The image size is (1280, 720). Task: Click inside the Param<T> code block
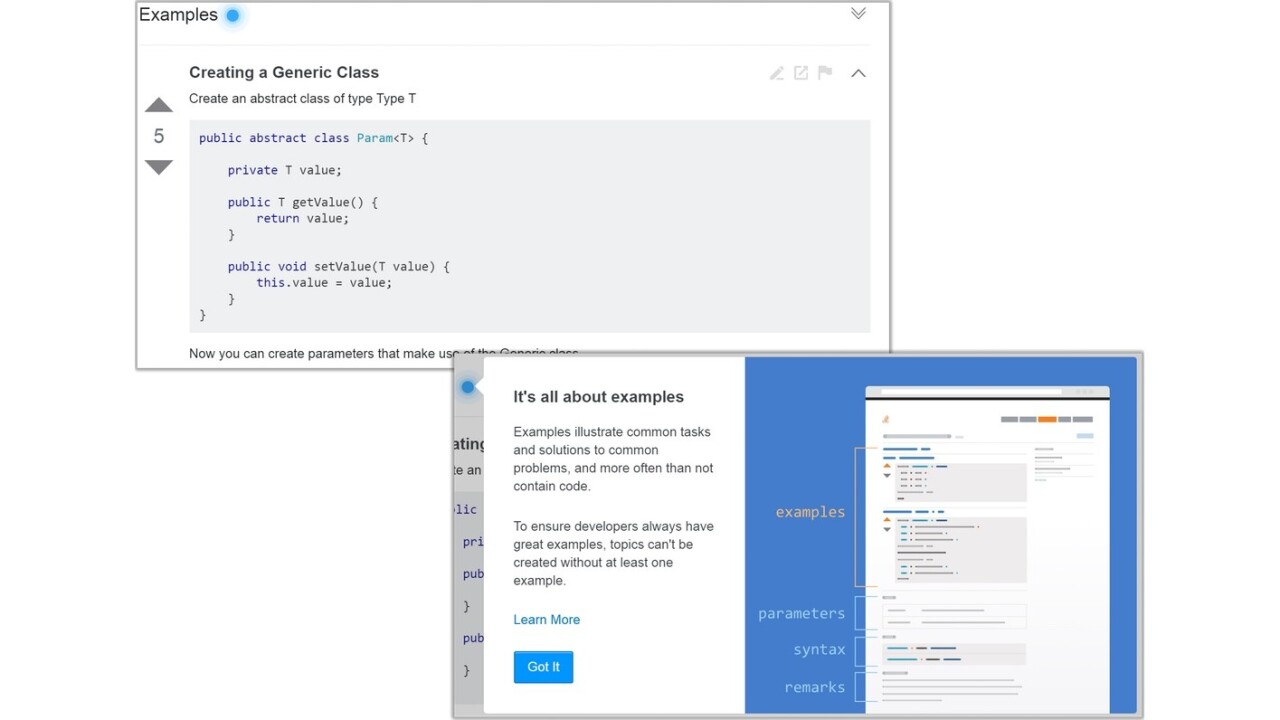529,226
